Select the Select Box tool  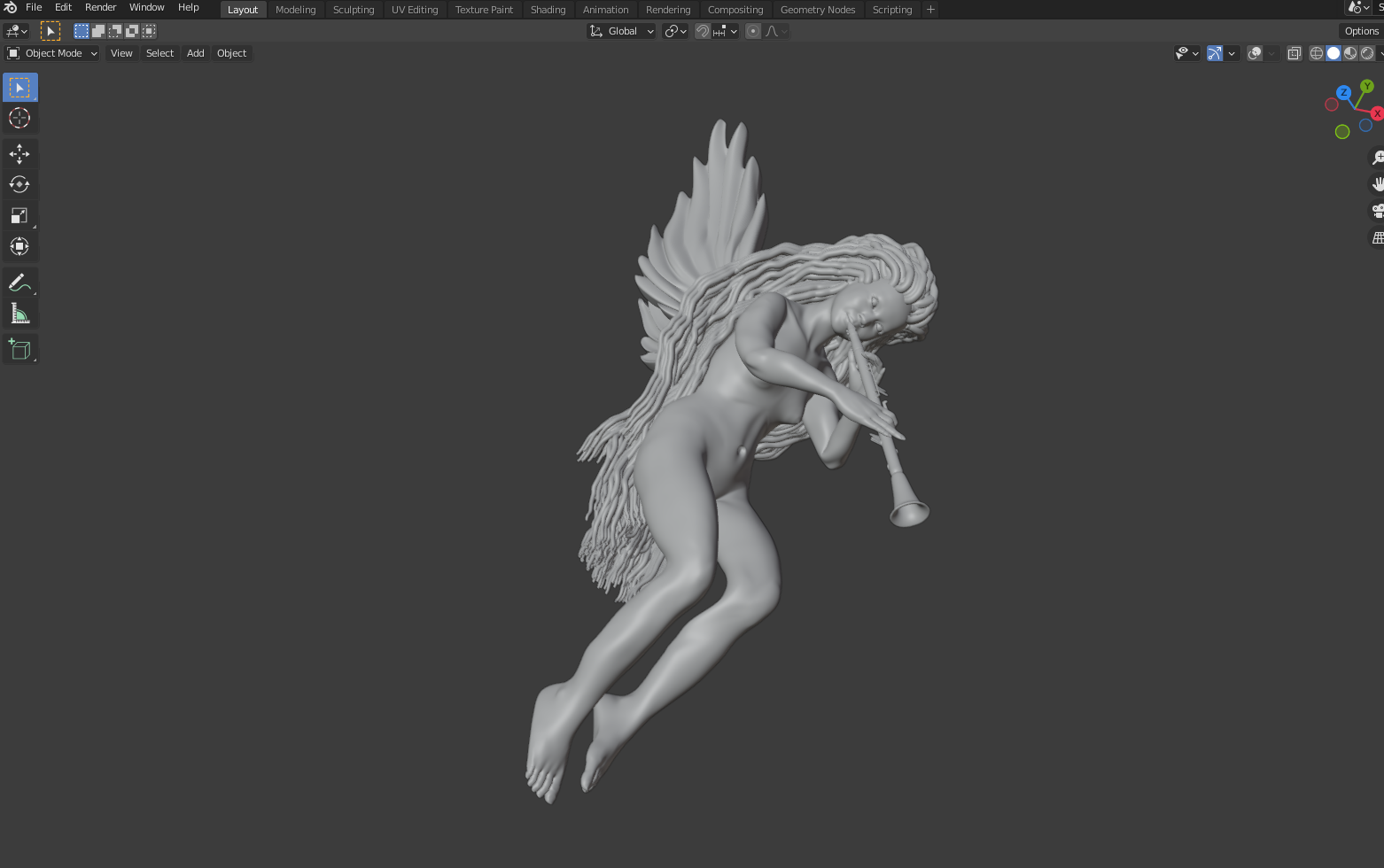pyautogui.click(x=19, y=88)
